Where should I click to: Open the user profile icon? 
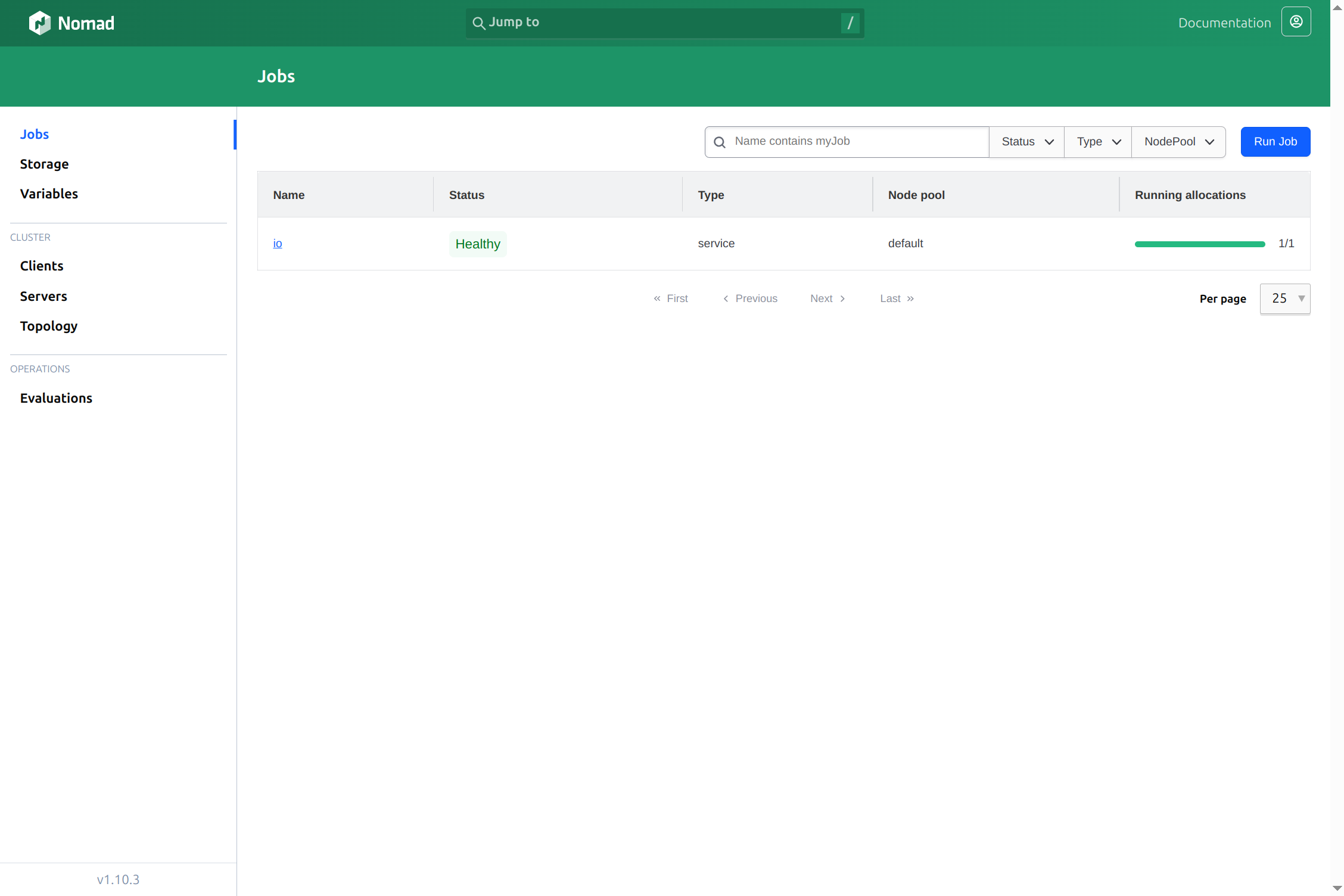(x=1296, y=22)
